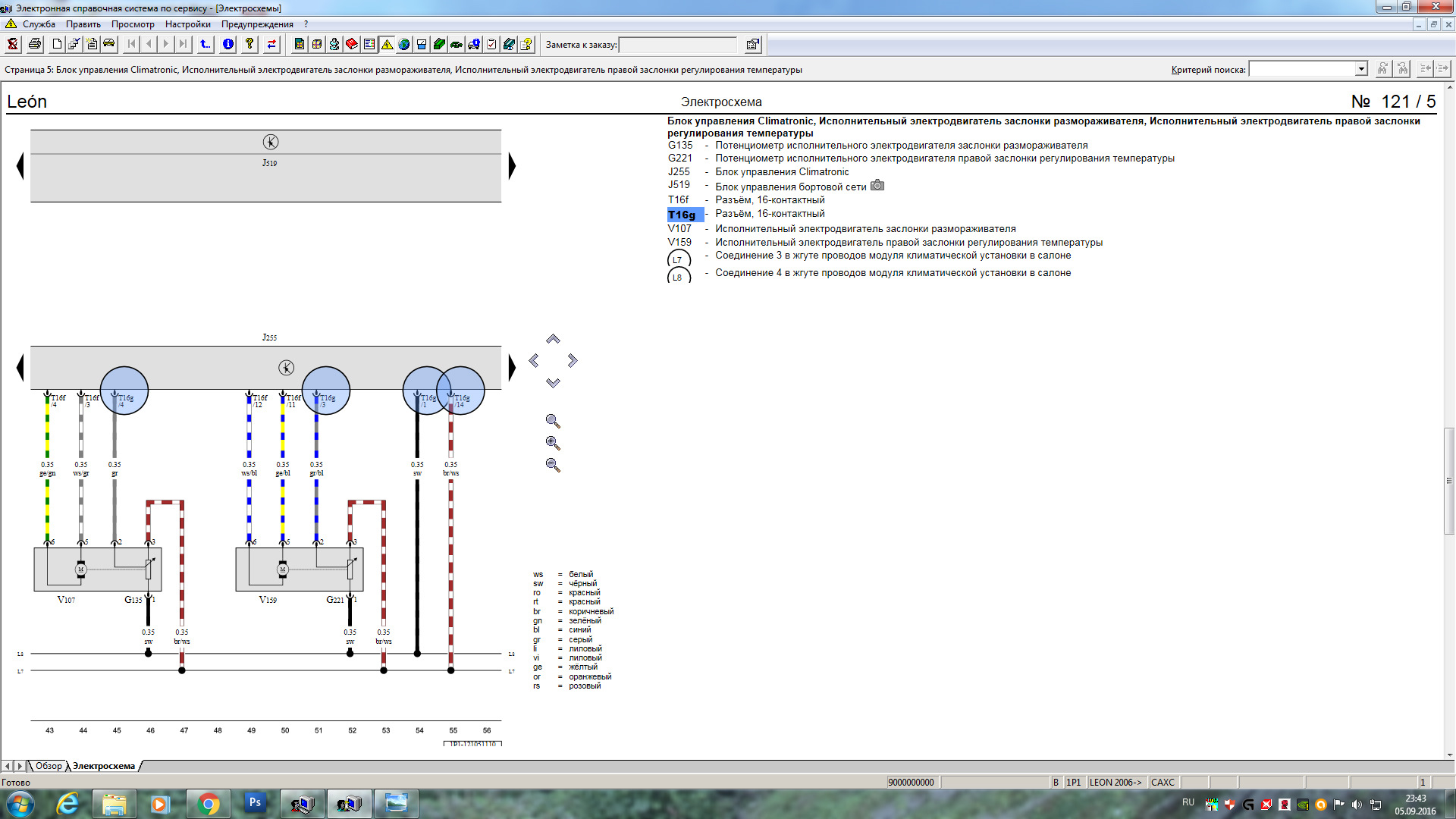The image size is (1456, 819).
Task: Open the Служба menu
Action: coord(39,24)
